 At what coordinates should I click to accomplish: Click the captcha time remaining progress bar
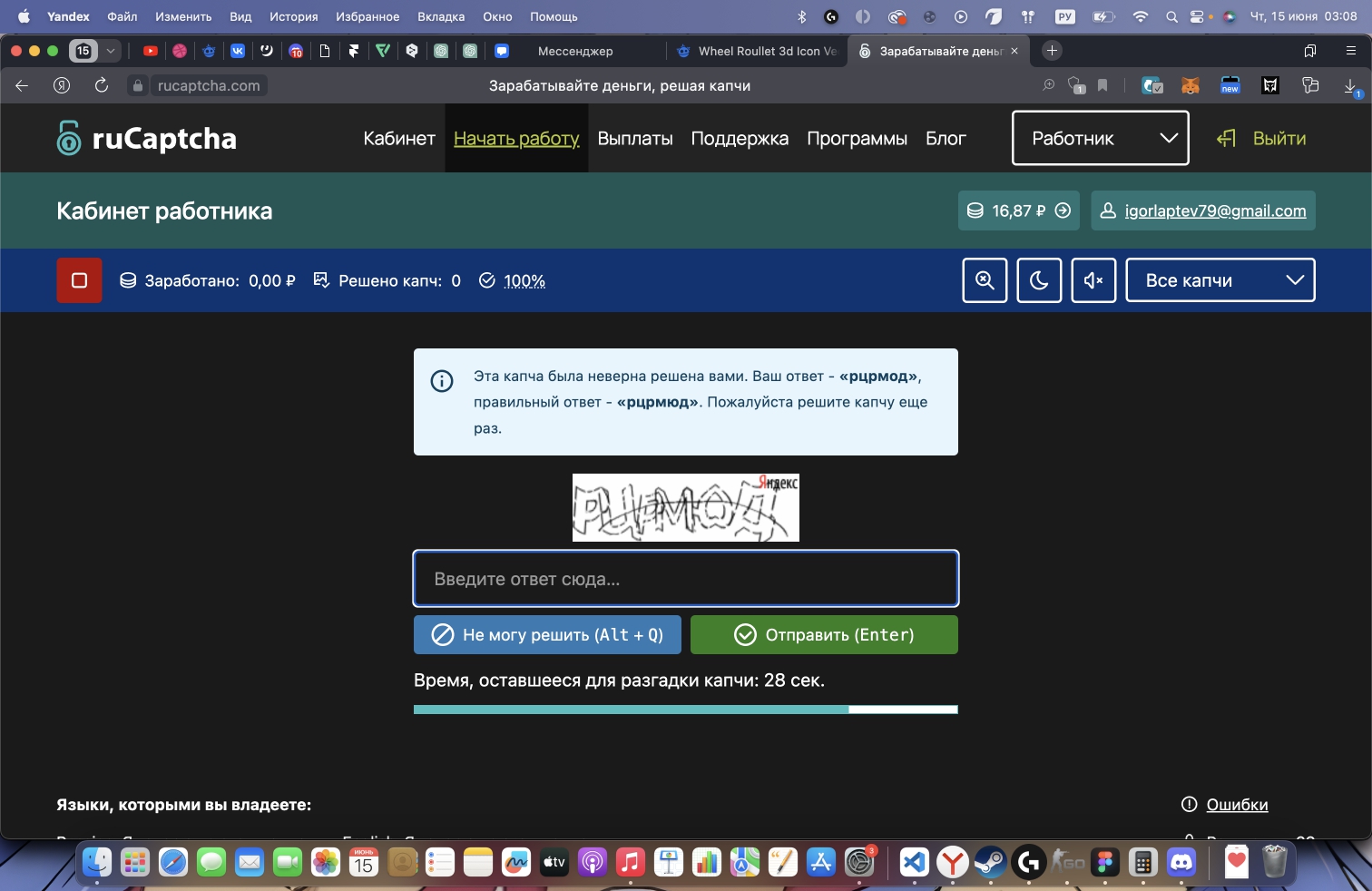(685, 710)
